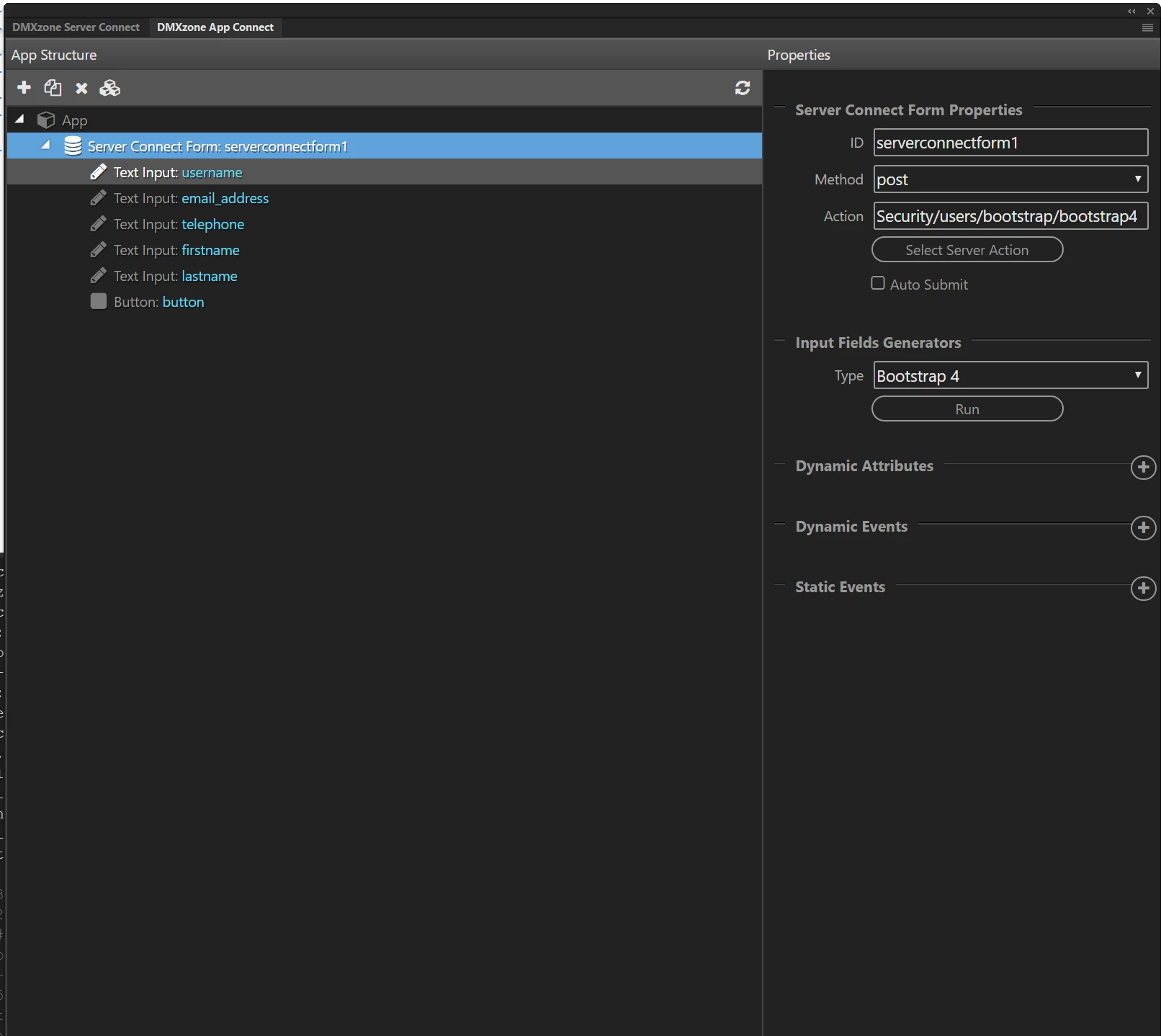Click the Select Server Action button

(967, 250)
